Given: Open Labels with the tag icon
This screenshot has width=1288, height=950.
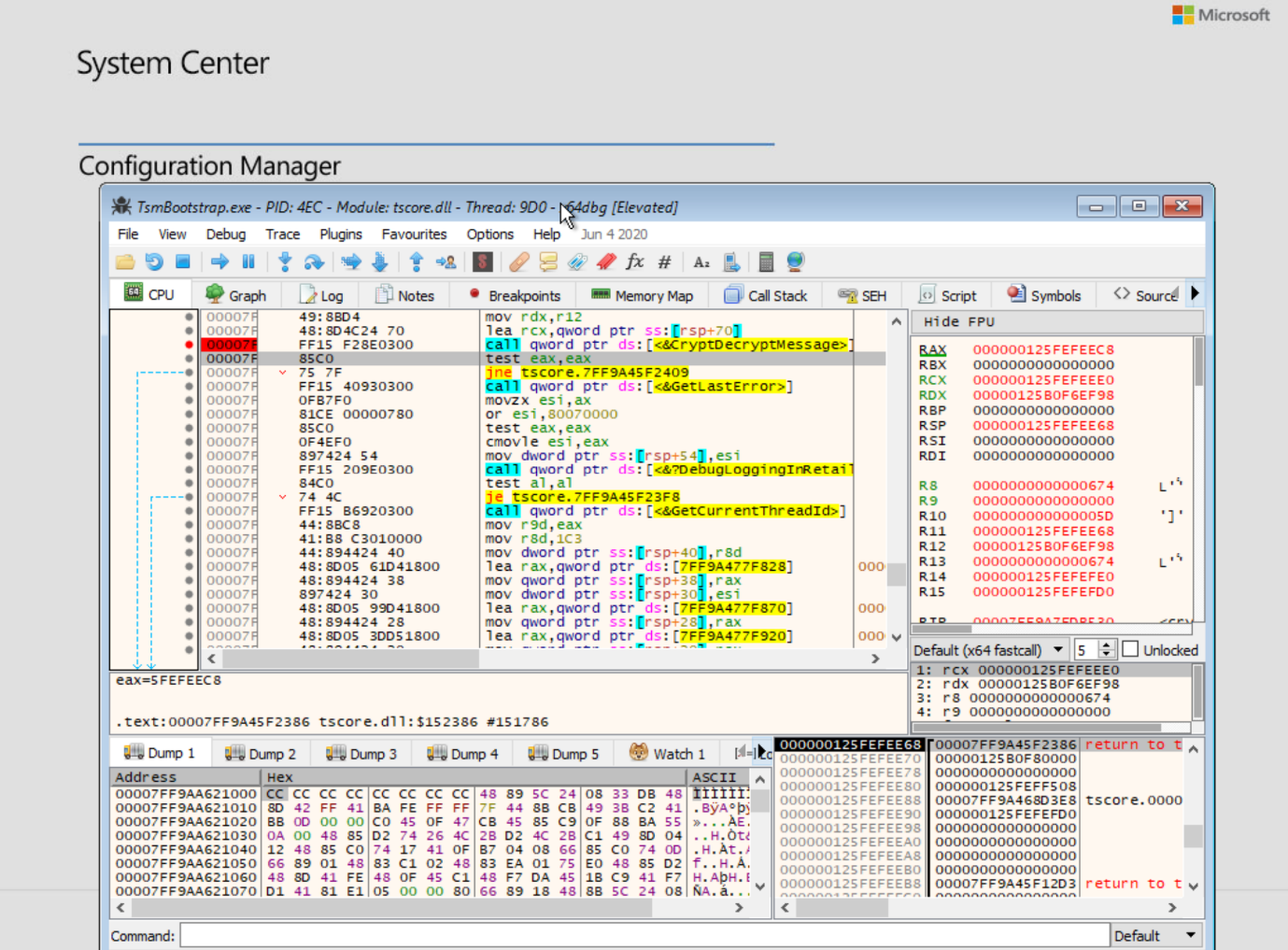Looking at the screenshot, I should pyautogui.click(x=577, y=262).
